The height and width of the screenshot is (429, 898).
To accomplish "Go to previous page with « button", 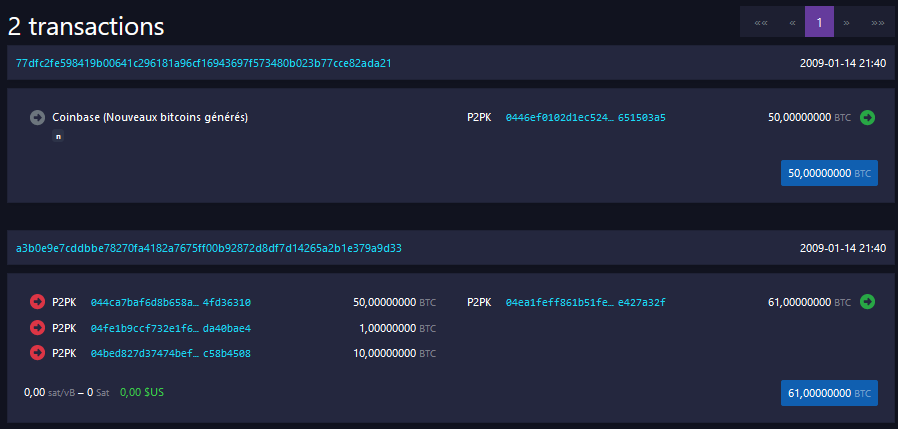I will (792, 22).
